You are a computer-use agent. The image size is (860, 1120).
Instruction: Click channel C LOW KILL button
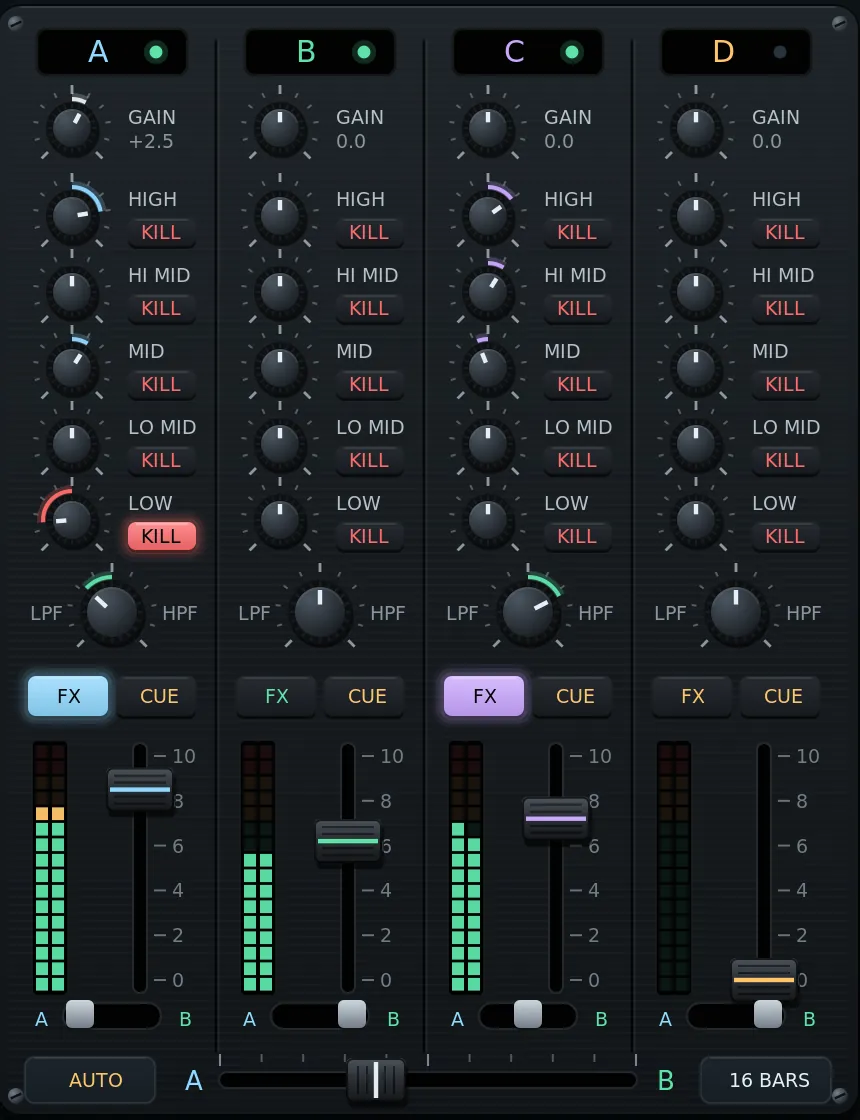[x=577, y=536]
